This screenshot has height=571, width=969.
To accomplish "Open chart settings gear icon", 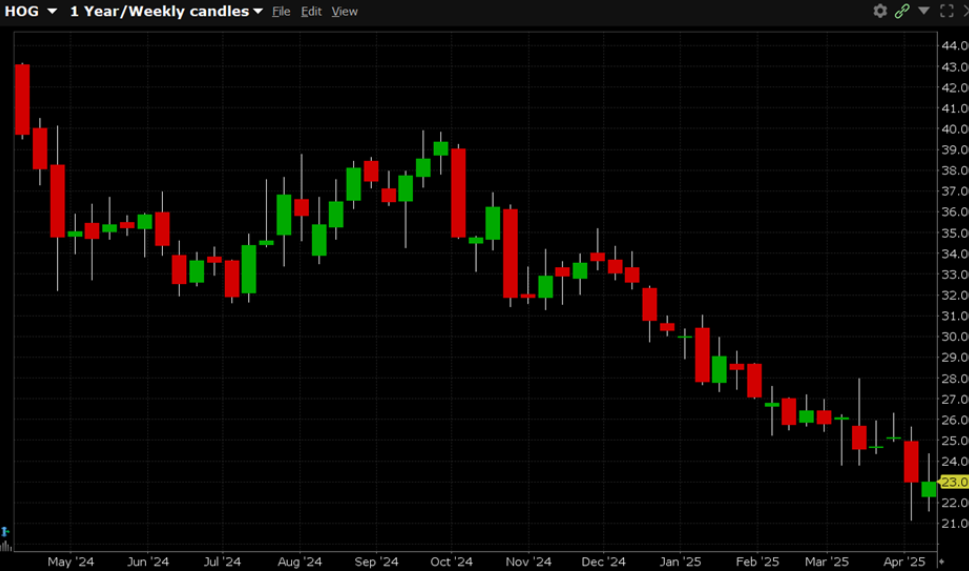I will click(880, 11).
